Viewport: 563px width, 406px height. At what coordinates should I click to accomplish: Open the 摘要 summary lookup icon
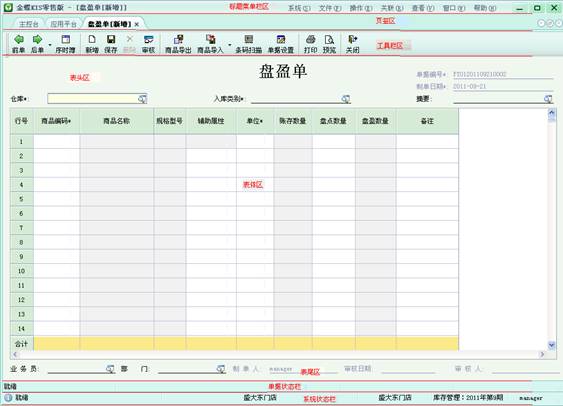pos(548,99)
